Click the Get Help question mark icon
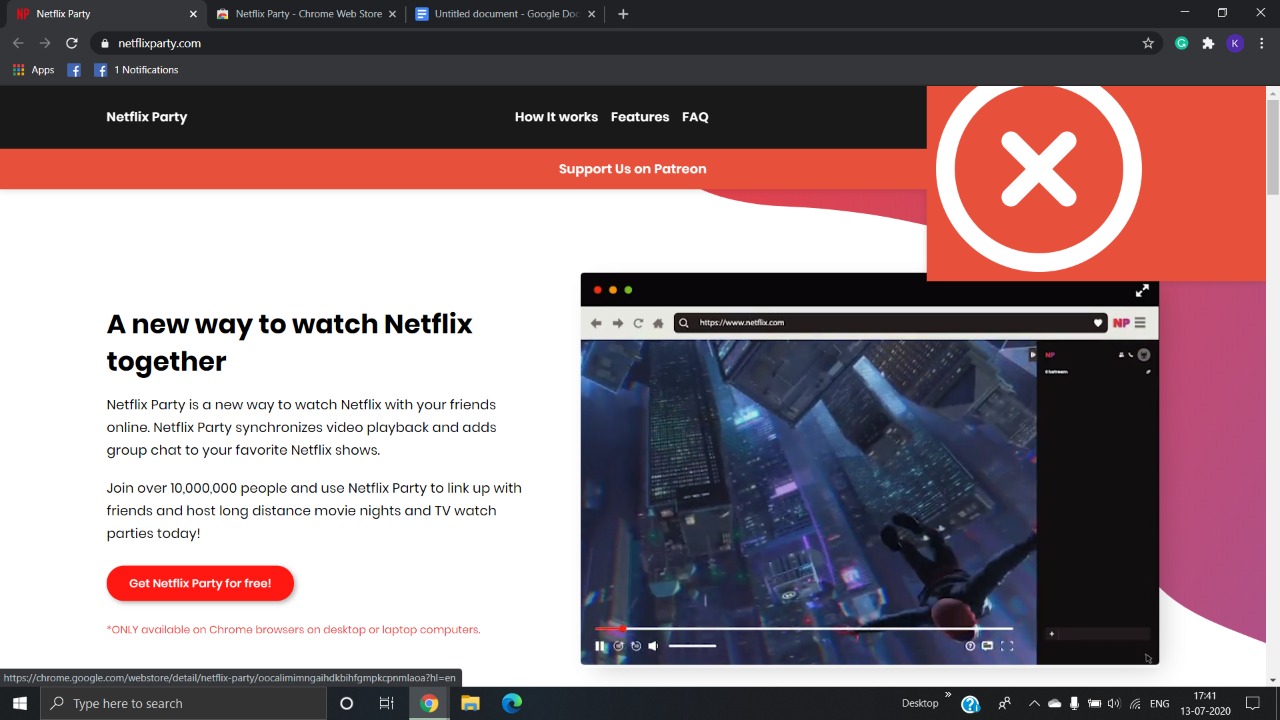Viewport: 1280px width, 720px height. tap(970, 703)
